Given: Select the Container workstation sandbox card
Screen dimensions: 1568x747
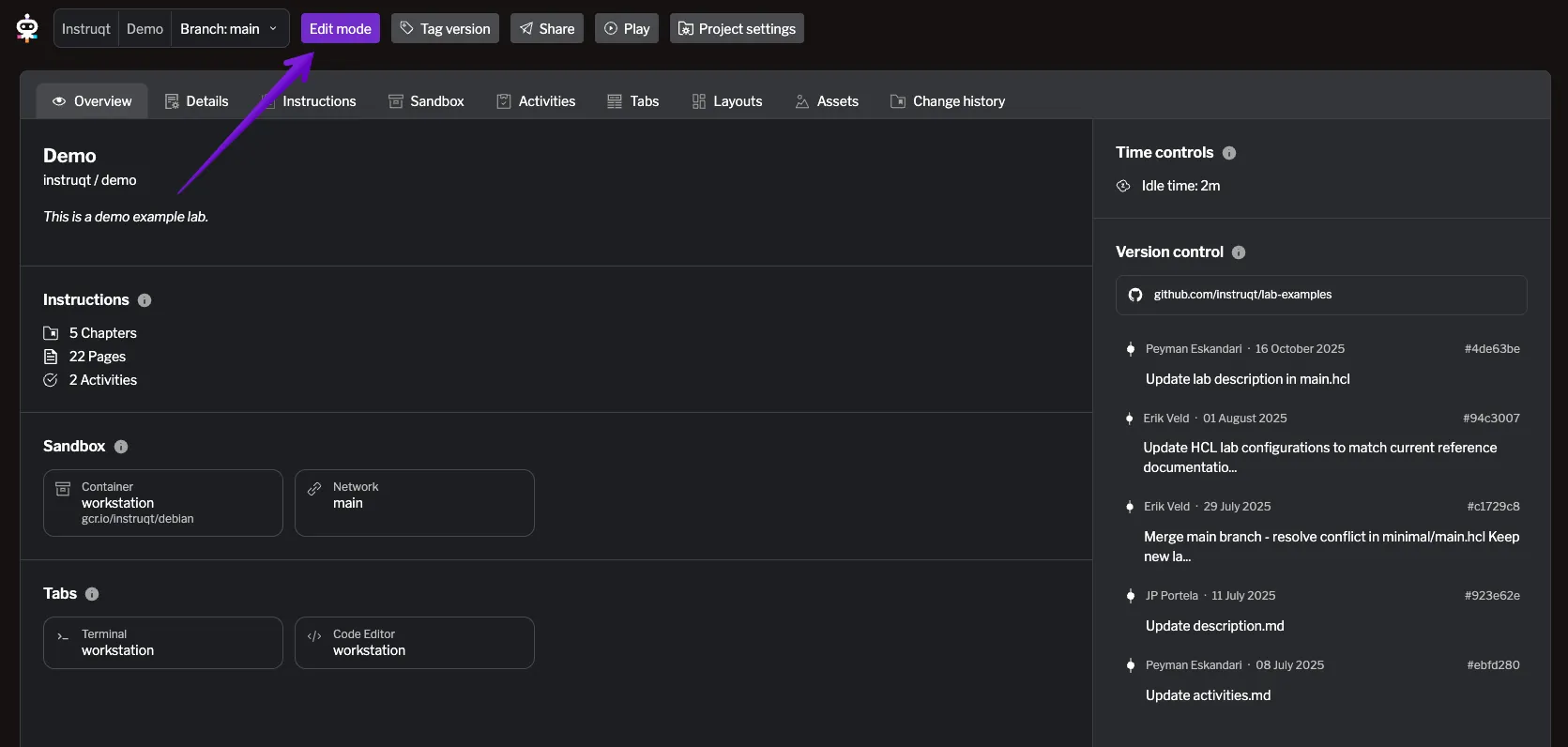Looking at the screenshot, I should coord(162,503).
